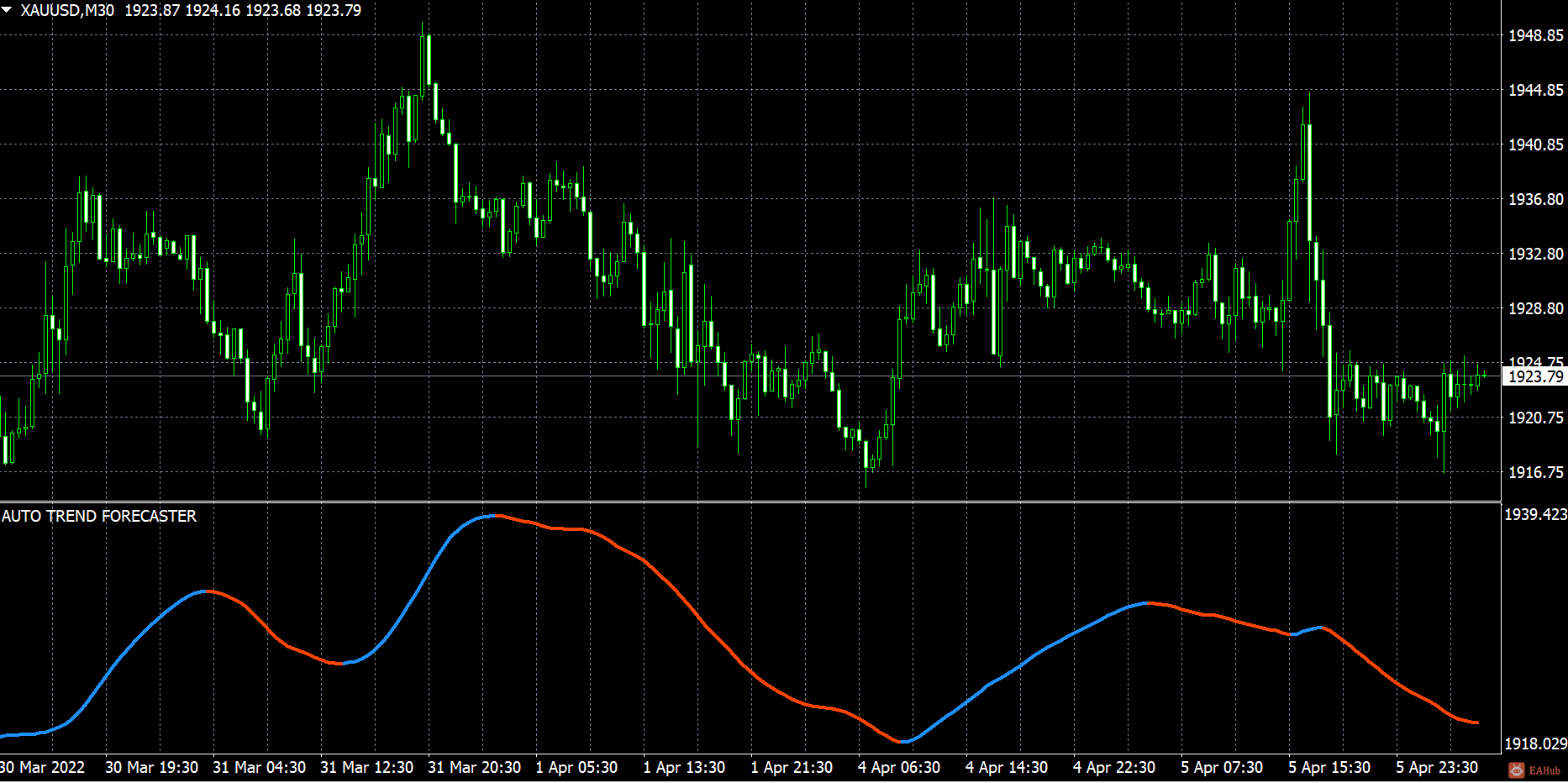Click the 1 Apr 21:30 time label
1568x783 pixels.
pos(792,767)
